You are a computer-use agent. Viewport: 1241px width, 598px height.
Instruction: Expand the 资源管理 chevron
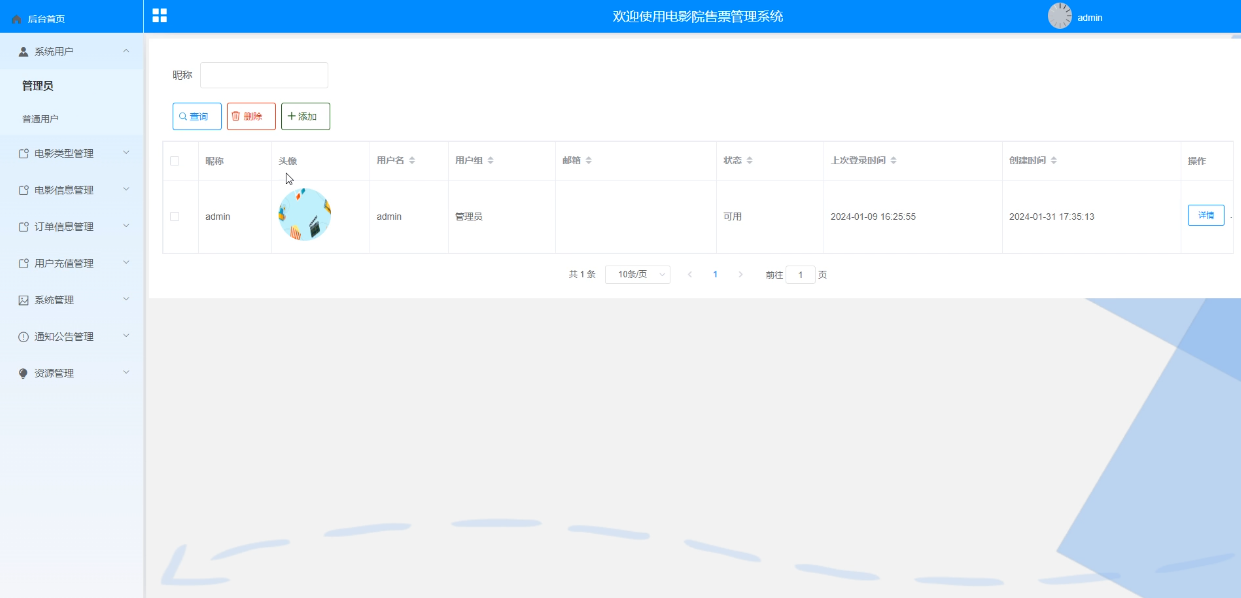(x=126, y=372)
